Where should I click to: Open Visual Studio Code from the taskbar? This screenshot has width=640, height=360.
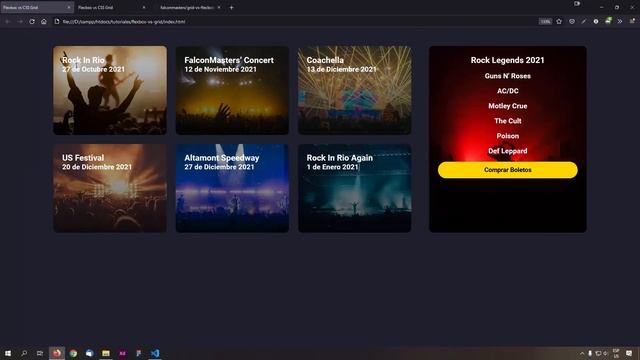tap(155, 353)
